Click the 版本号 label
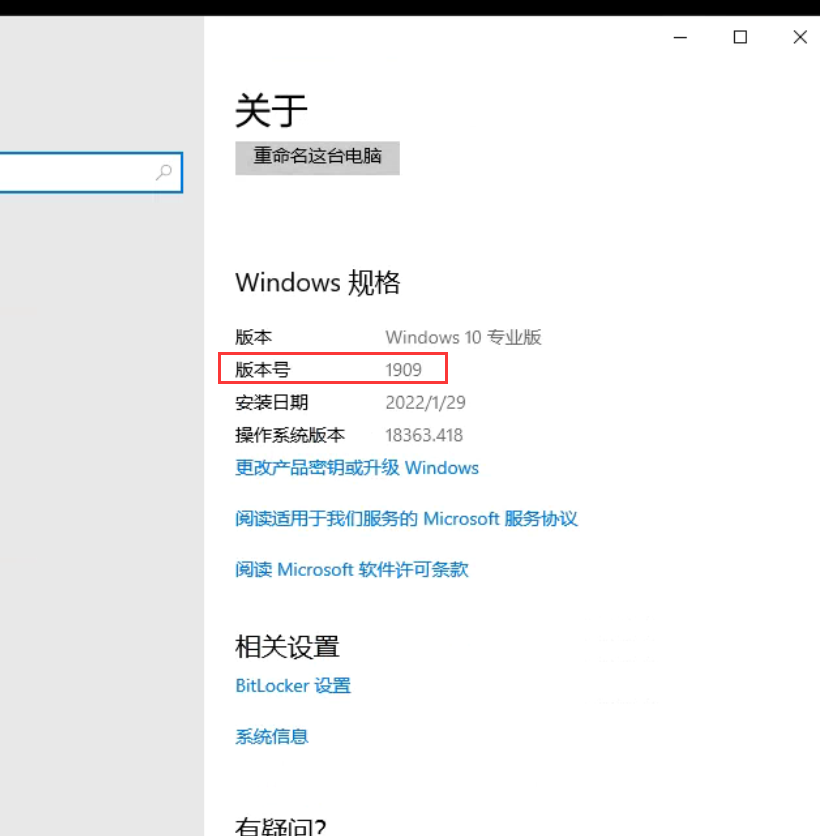This screenshot has height=836, width=820. click(x=262, y=369)
